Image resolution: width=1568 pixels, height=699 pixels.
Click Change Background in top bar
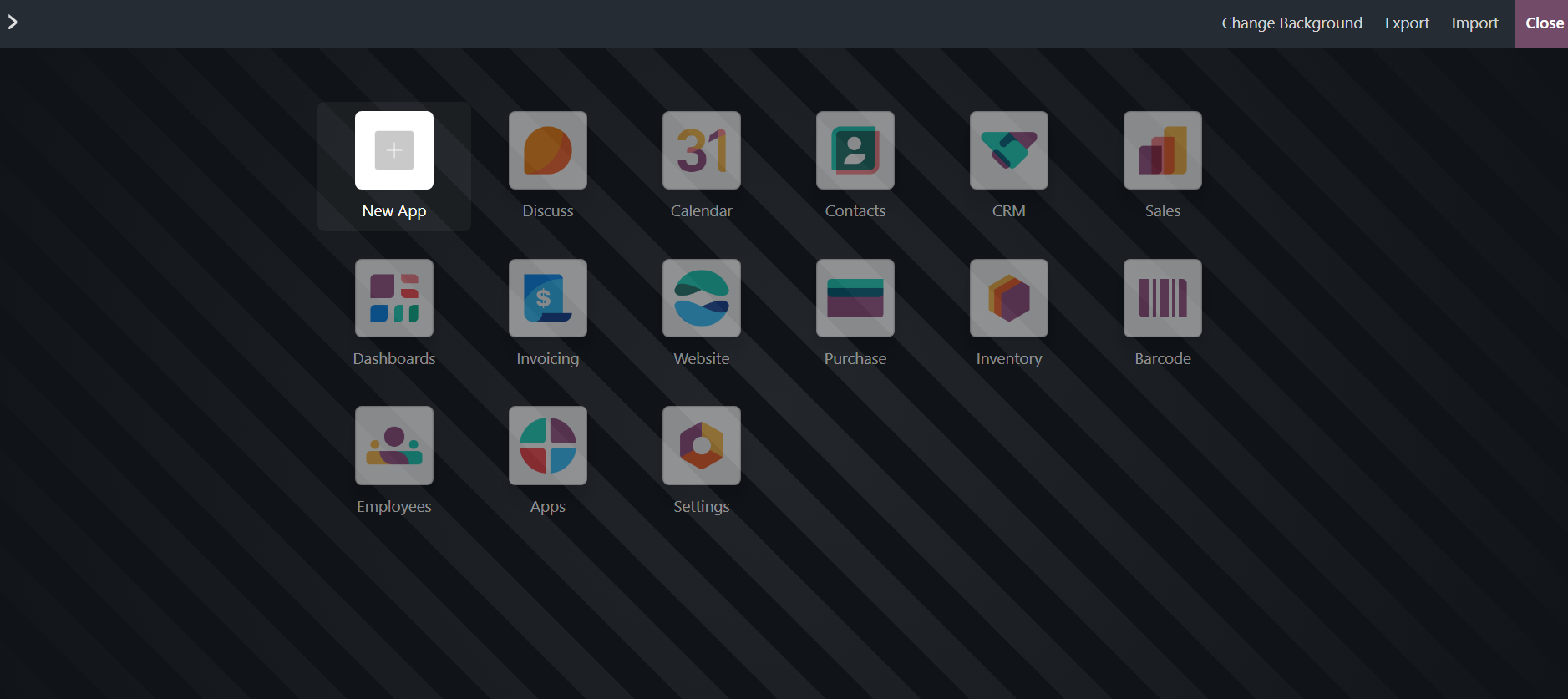point(1291,23)
